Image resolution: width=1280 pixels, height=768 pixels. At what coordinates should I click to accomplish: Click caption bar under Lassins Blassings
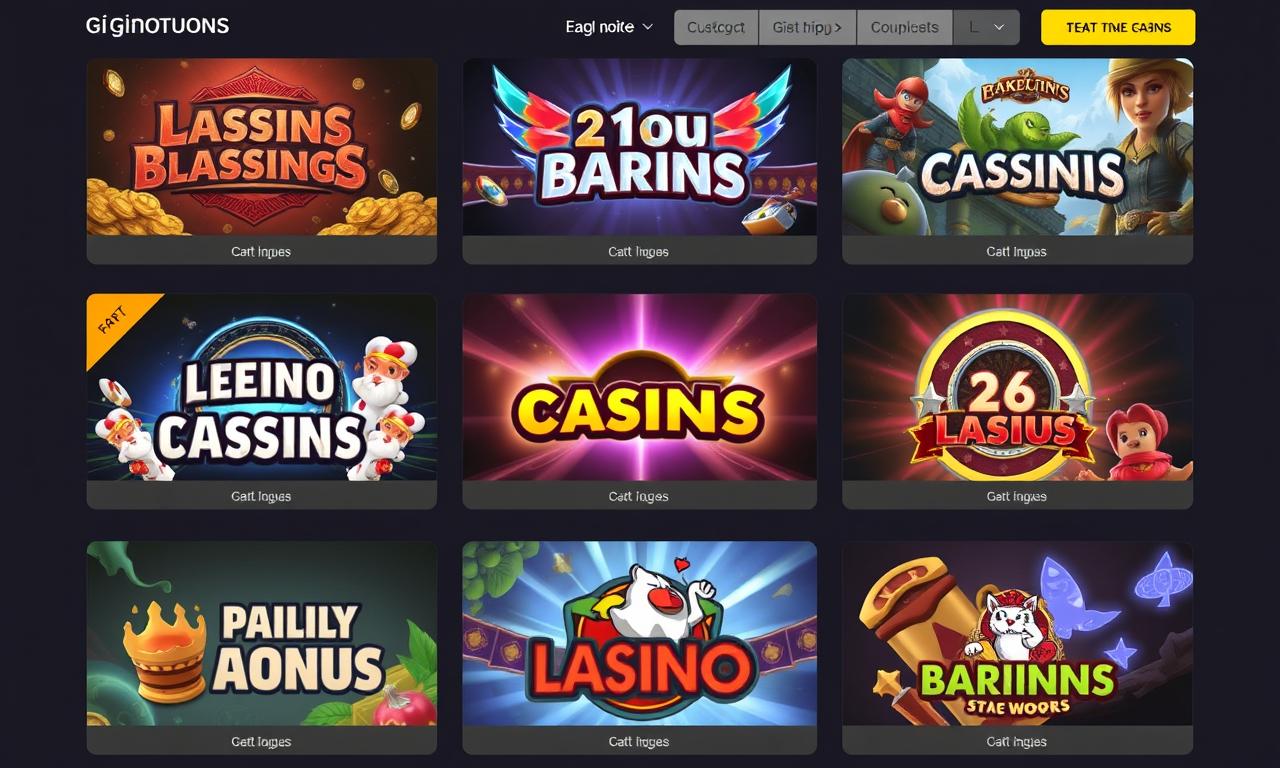click(262, 251)
